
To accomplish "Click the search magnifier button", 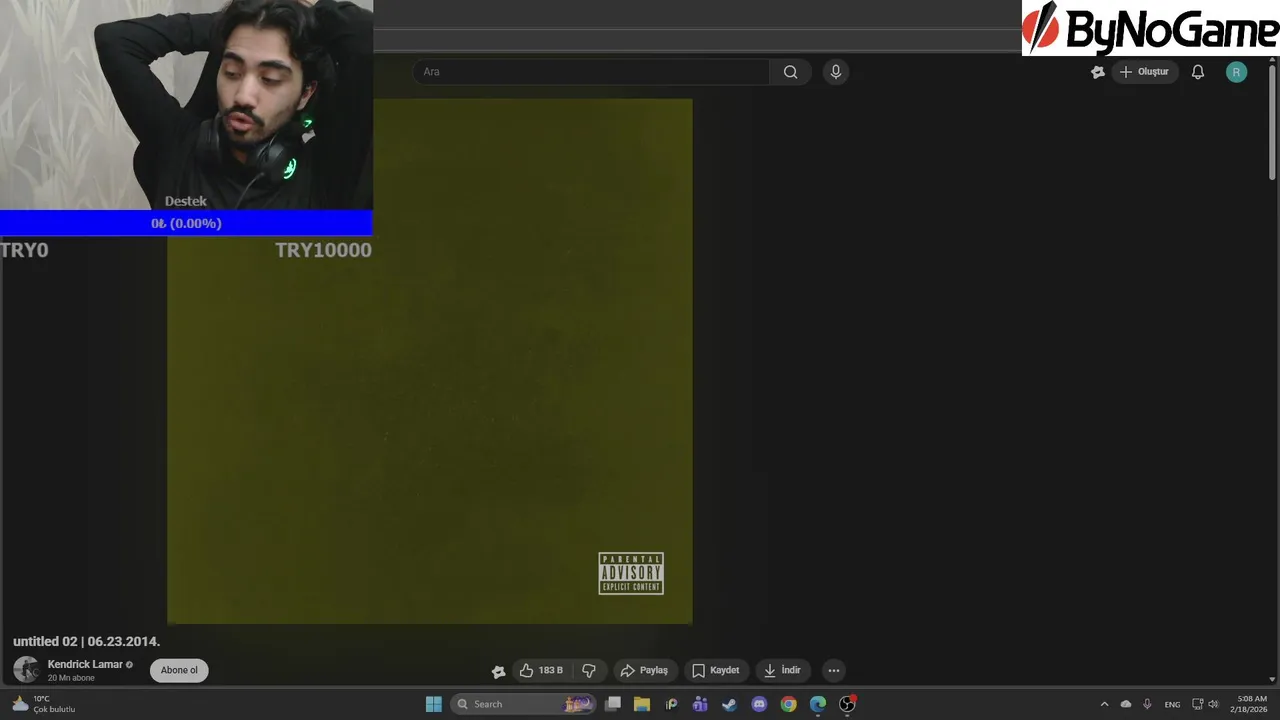I will click(x=790, y=72).
